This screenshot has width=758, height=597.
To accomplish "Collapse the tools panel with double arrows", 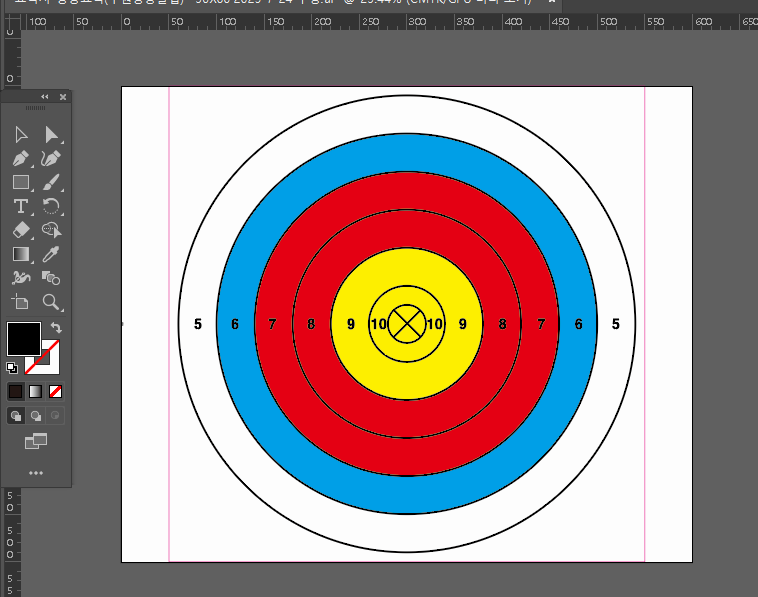I will (x=44, y=97).
